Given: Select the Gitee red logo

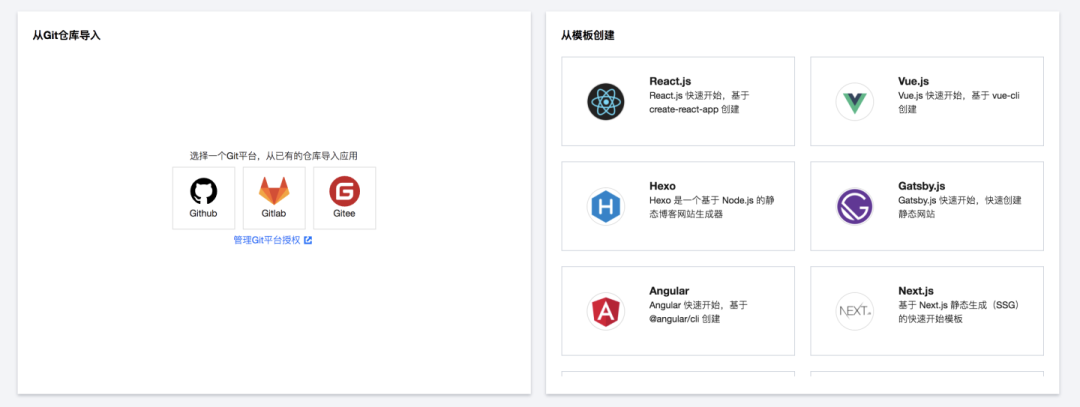Looking at the screenshot, I should pos(344,191).
